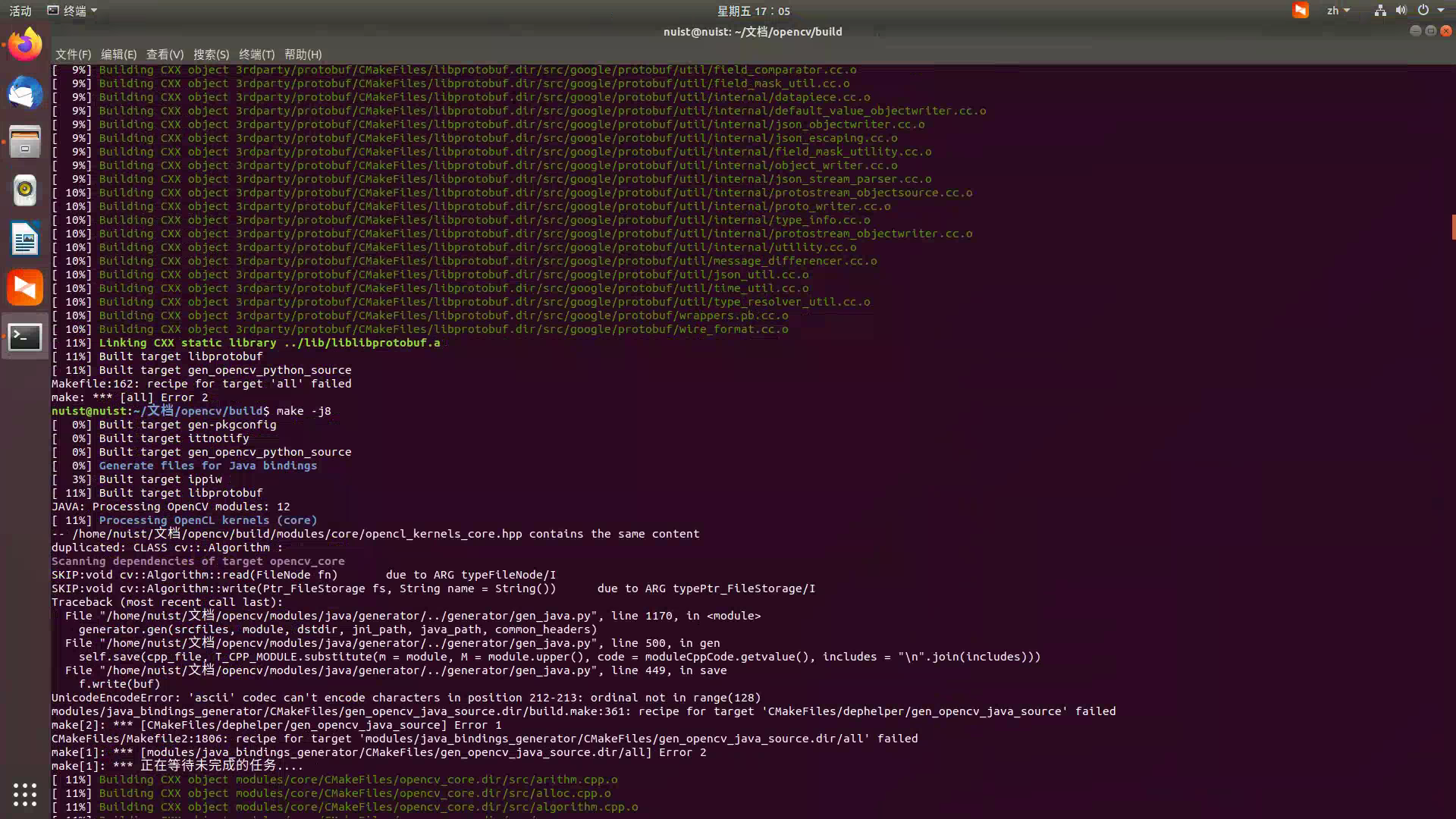This screenshot has height=819, width=1456.
Task: Click the 'self.save(cpp_file, T_CPP_MODULE...' line
Action: (560, 657)
